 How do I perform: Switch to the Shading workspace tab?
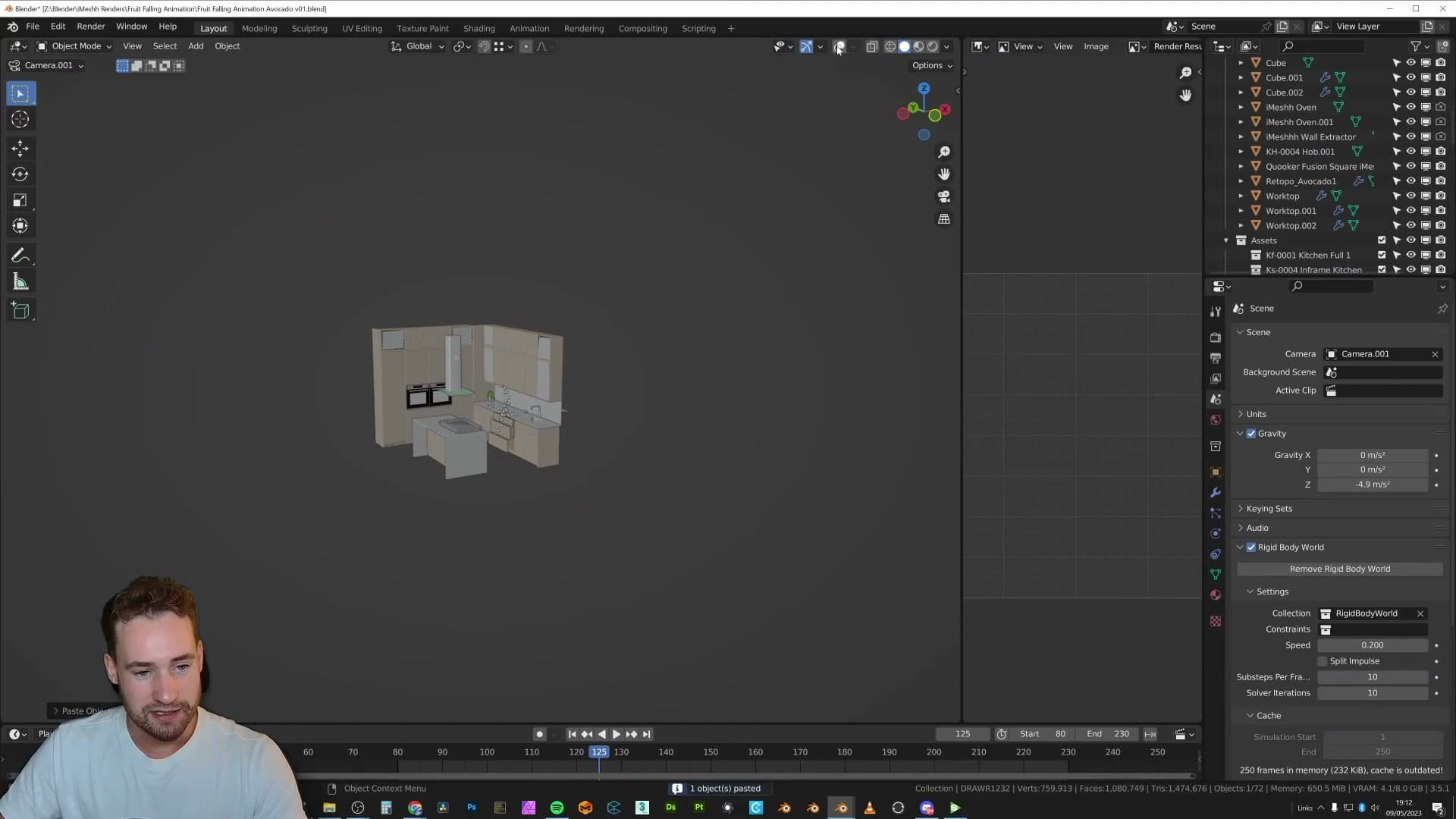(479, 28)
